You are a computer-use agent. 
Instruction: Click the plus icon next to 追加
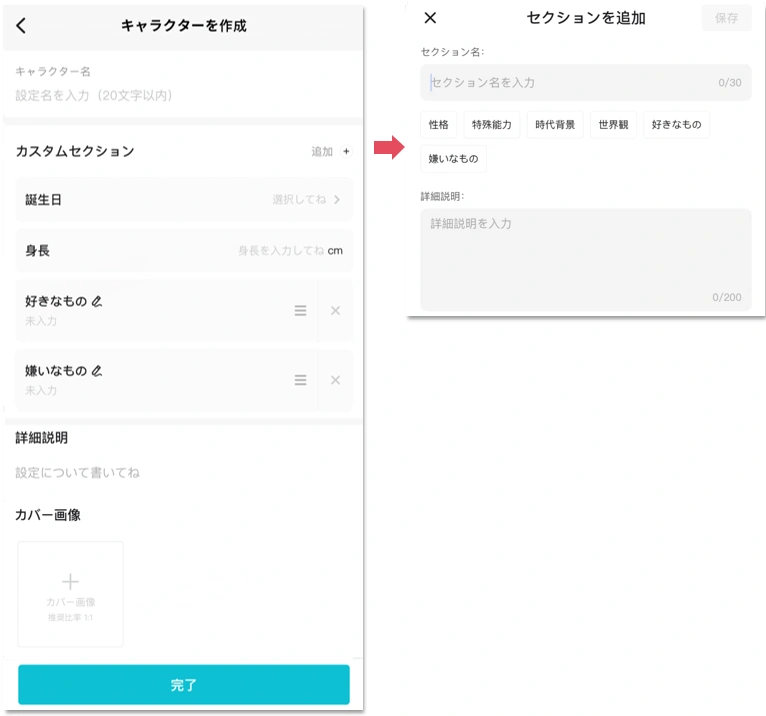point(346,151)
